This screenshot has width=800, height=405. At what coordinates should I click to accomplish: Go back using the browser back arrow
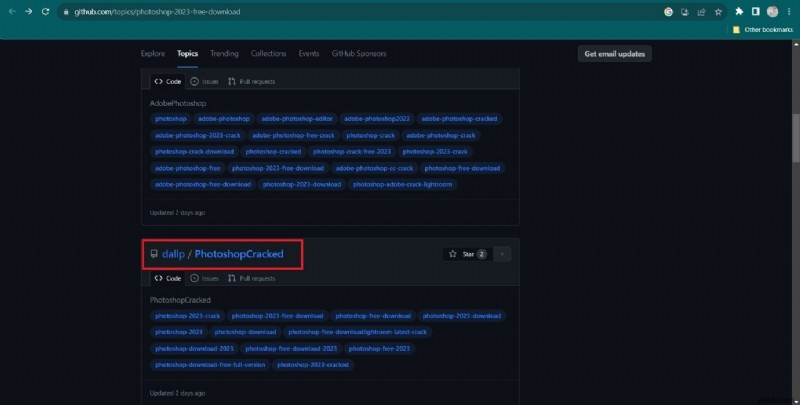[12, 11]
